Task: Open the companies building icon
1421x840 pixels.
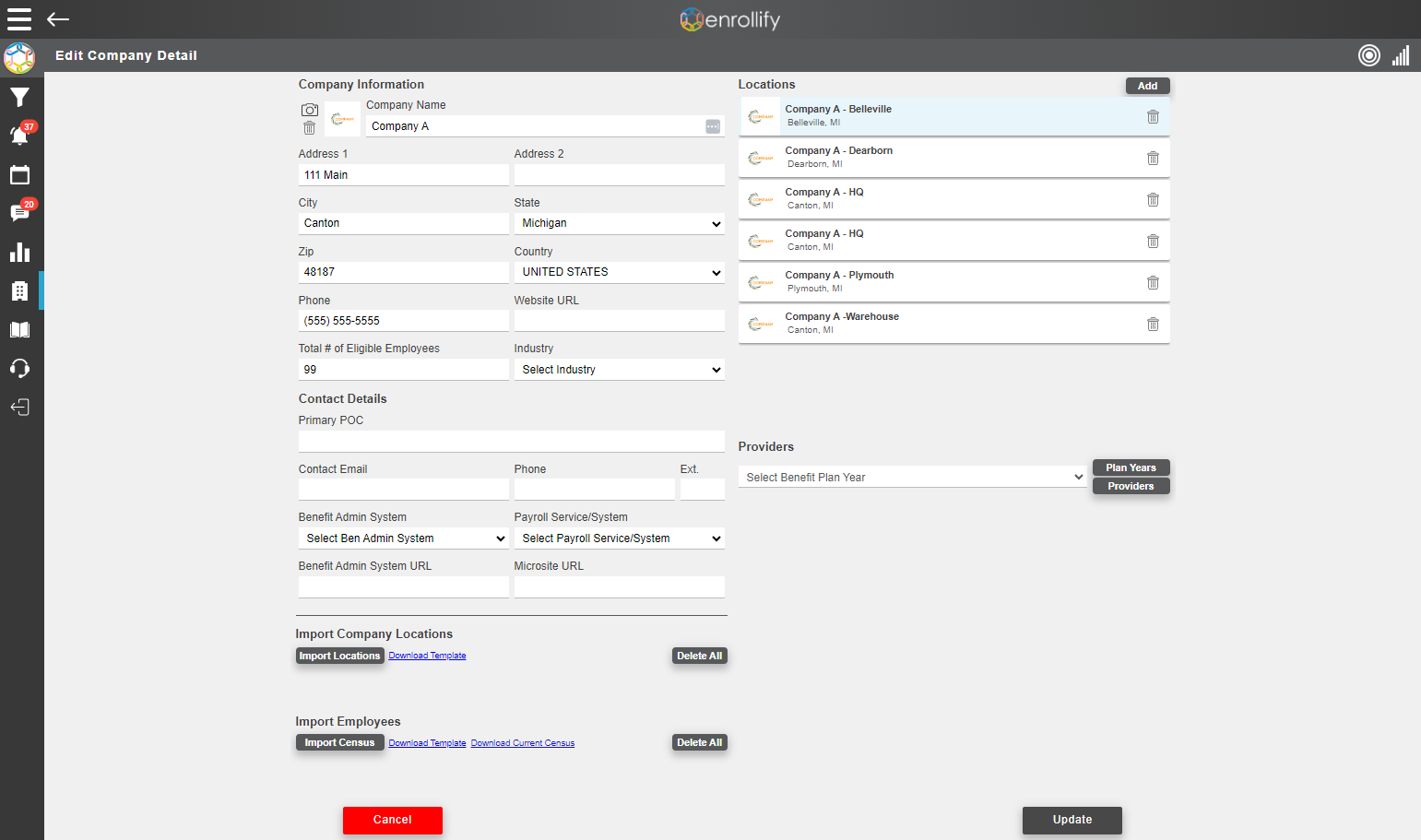Action: point(19,290)
